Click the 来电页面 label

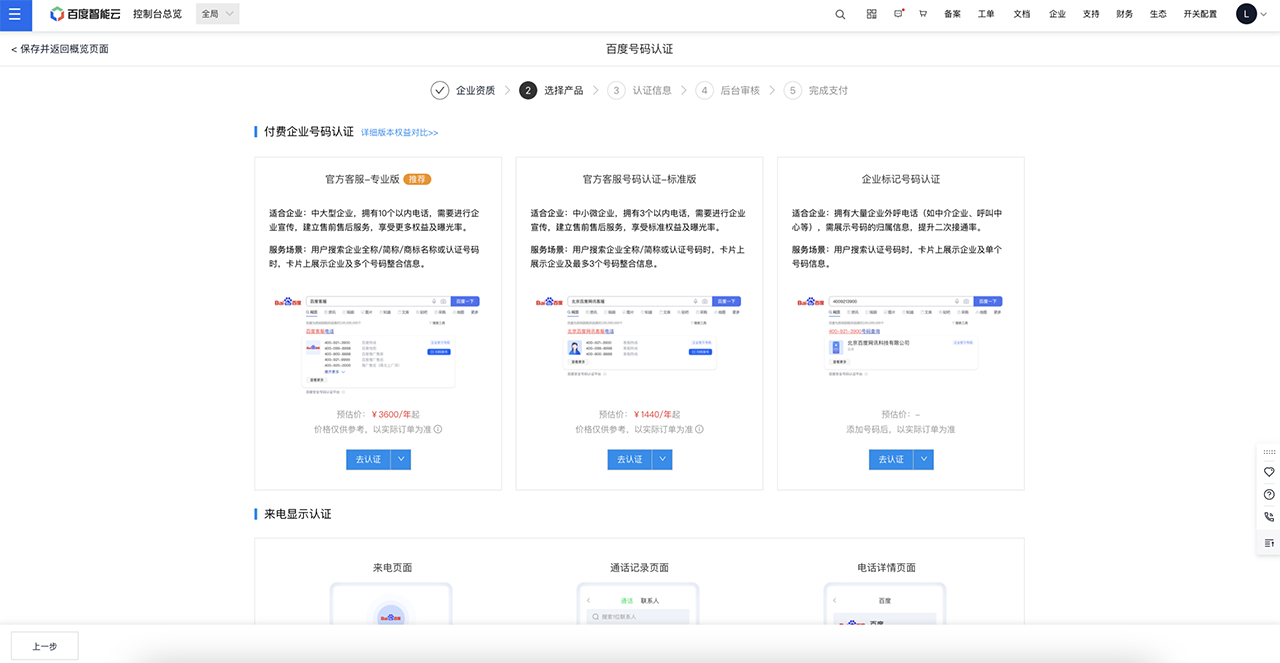[x=392, y=567]
